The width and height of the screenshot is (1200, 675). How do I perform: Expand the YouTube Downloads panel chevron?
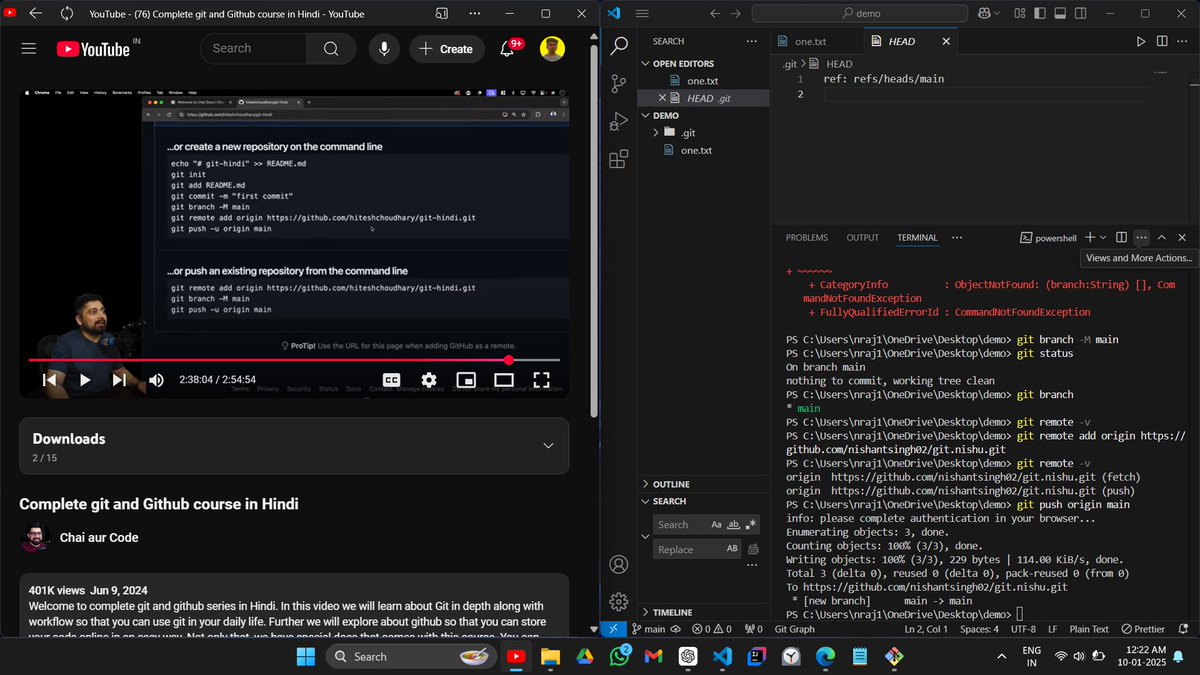[548, 446]
